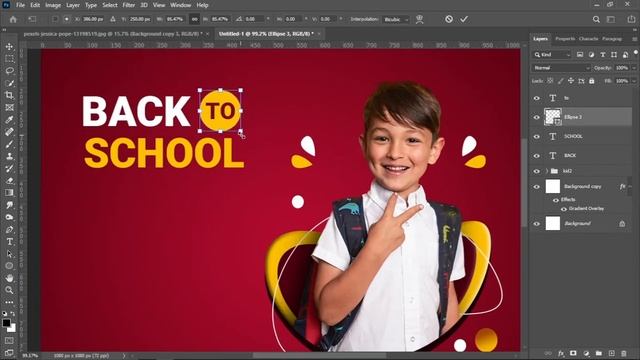Switch to warp mode icon
The width and height of the screenshot is (640, 360).
(419, 19)
